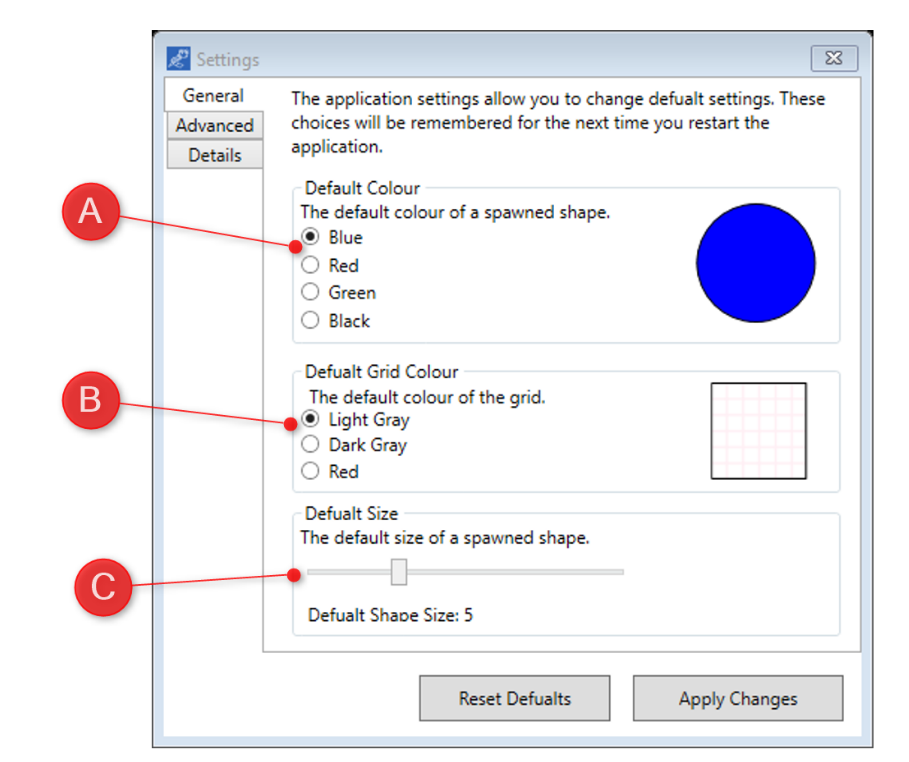Select the General tab

213,95
